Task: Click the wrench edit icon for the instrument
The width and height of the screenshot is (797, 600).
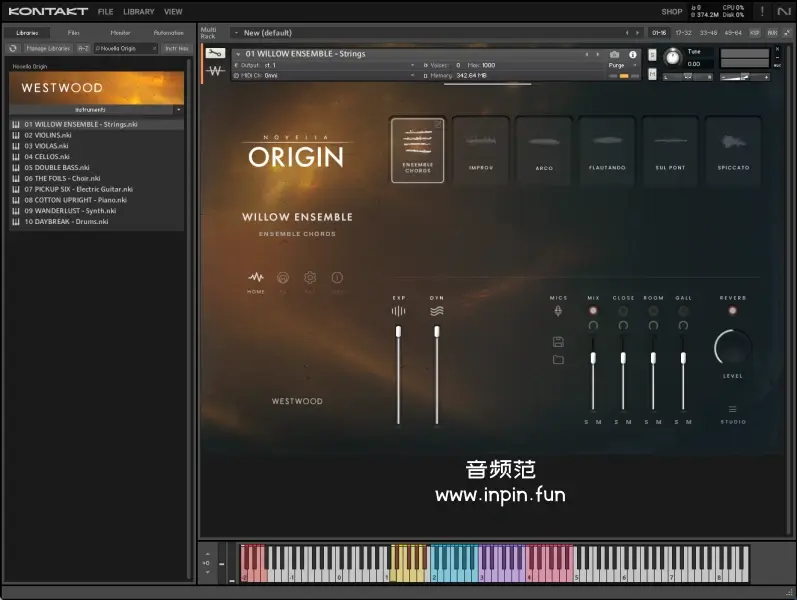Action: tap(213, 53)
